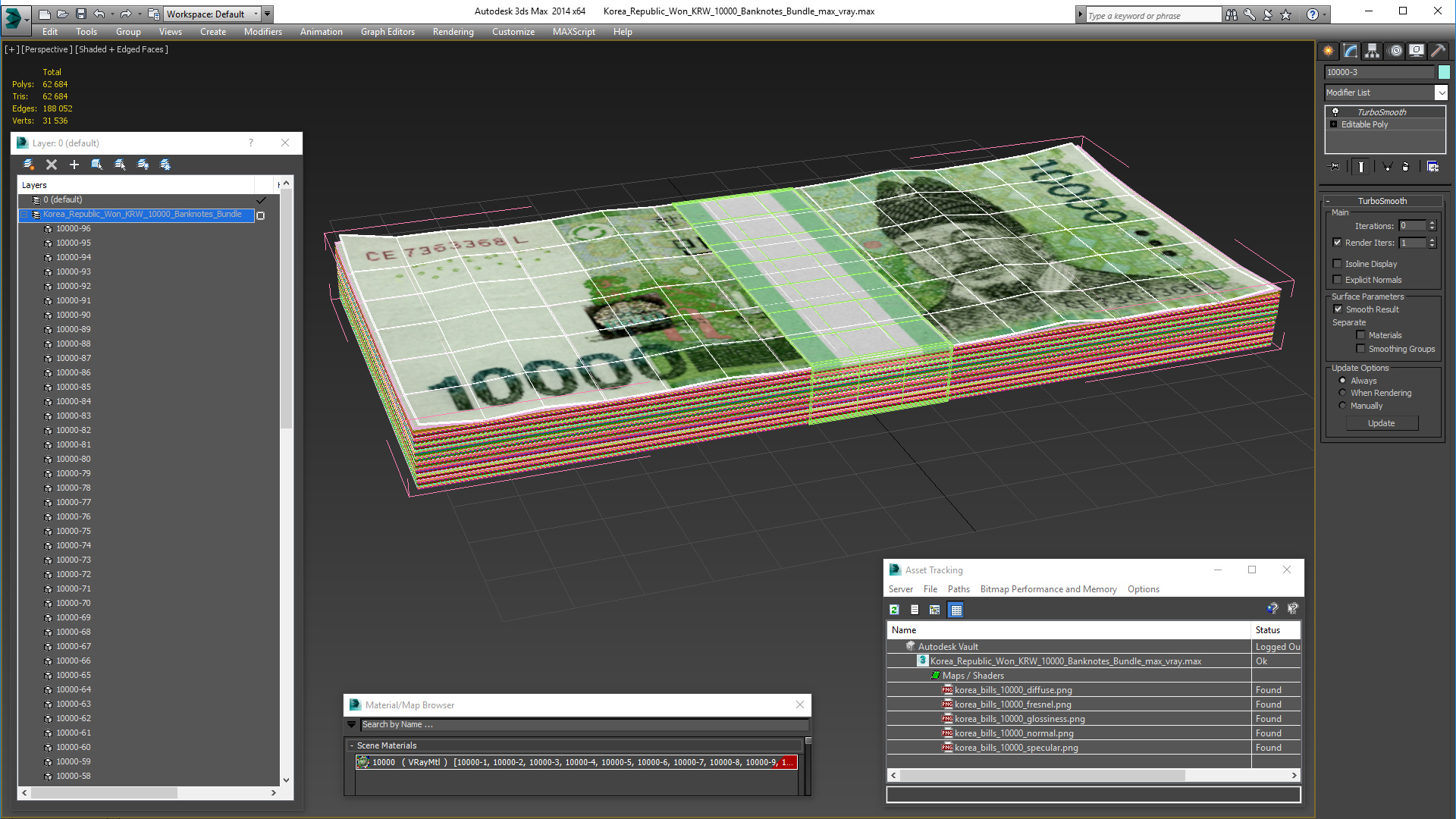Click Tree View icon in Asset Tracking
This screenshot has width=1456, height=819.
935,610
